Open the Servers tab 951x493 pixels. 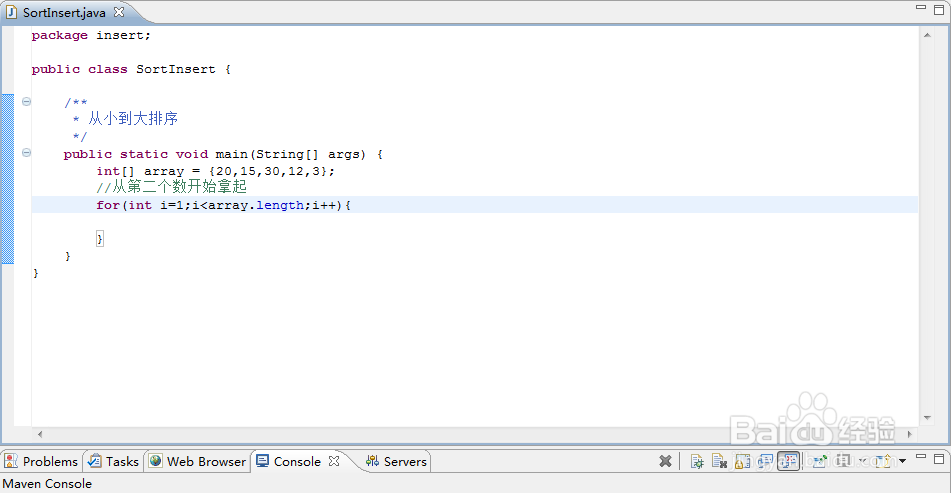tap(397, 461)
